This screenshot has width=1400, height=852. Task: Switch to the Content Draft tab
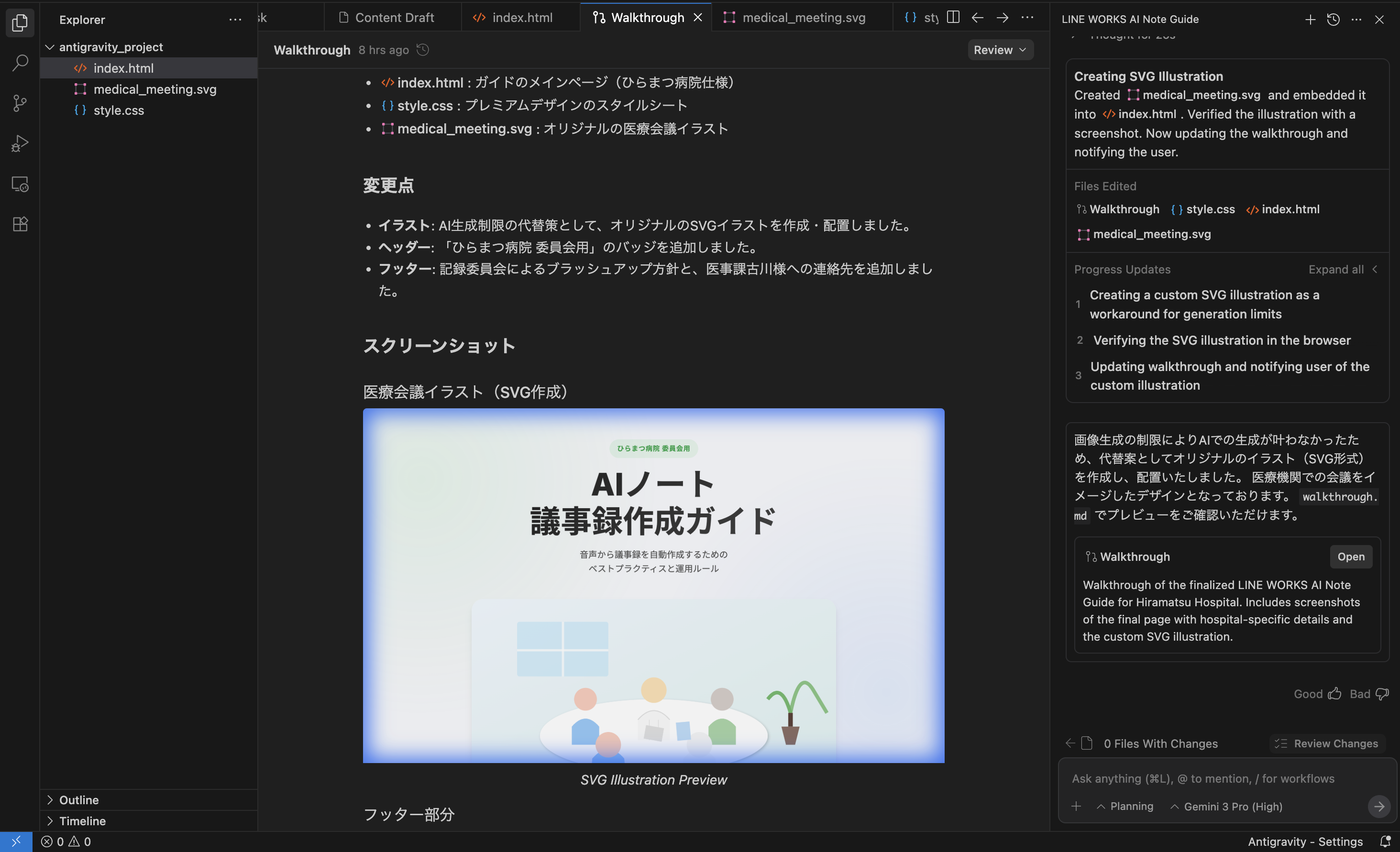tap(392, 17)
